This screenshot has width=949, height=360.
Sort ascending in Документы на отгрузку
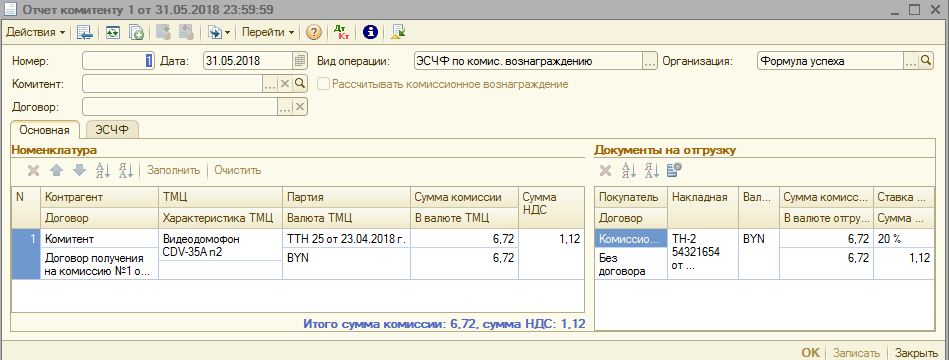tap(629, 171)
